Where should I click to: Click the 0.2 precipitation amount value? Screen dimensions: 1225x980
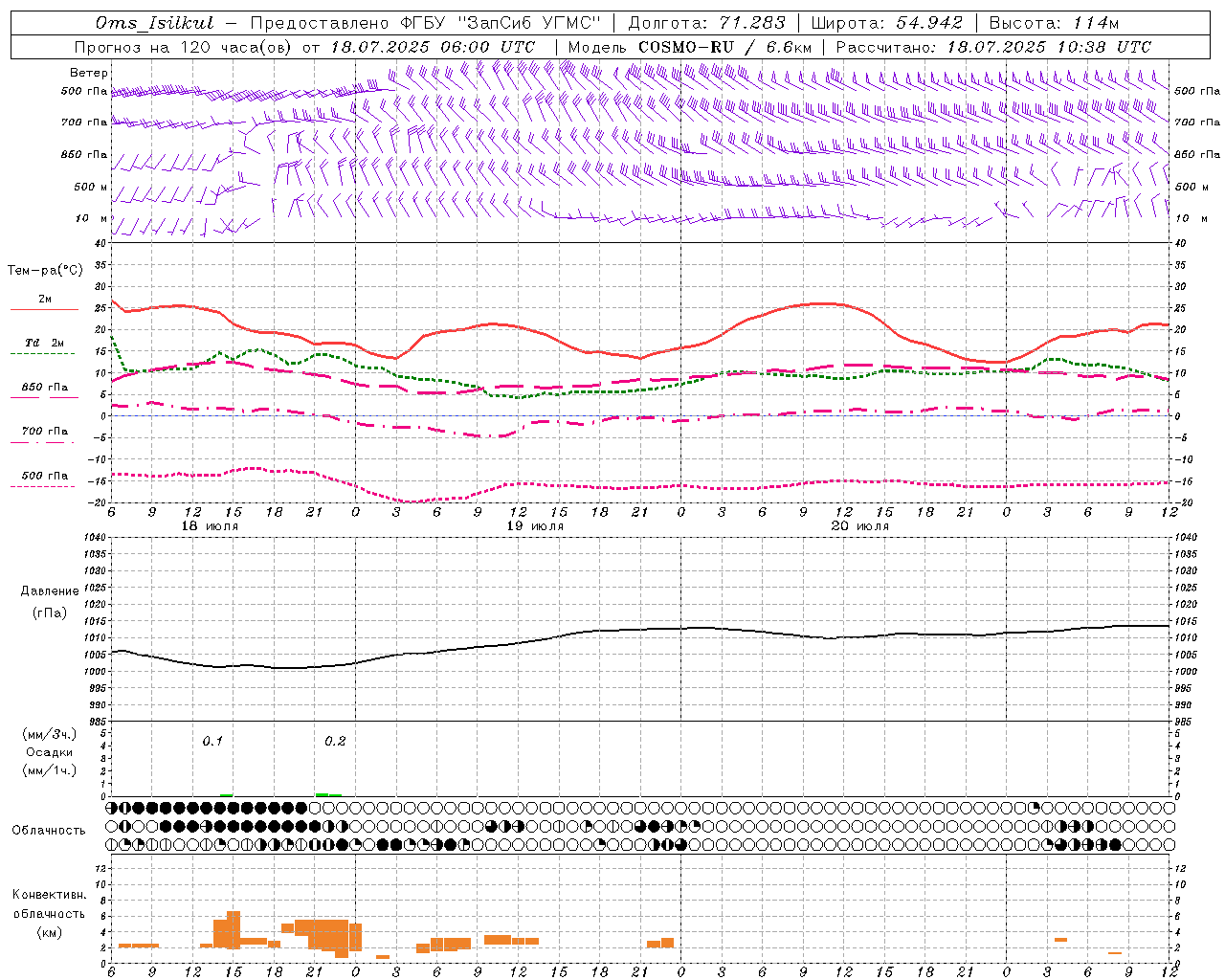[x=335, y=742]
